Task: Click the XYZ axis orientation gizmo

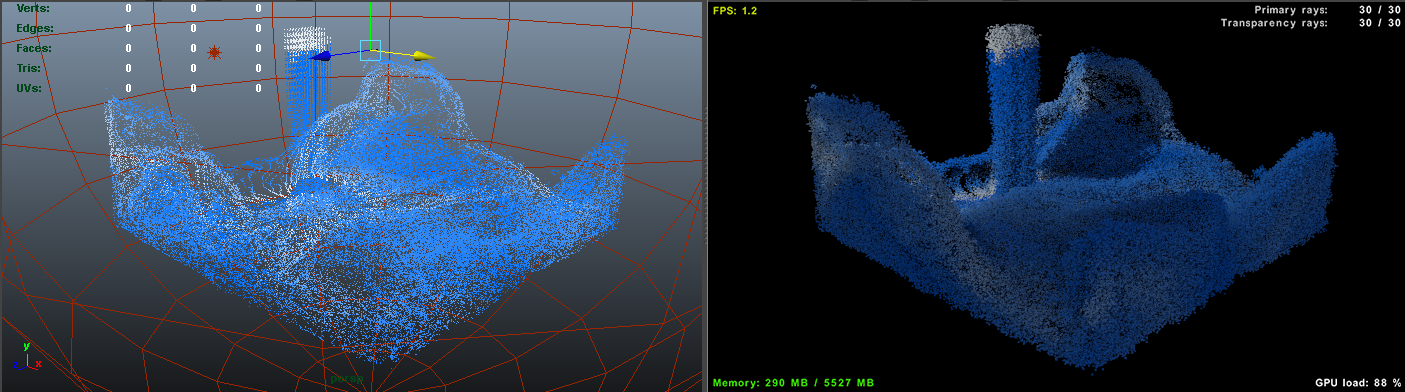Action: pos(28,355)
